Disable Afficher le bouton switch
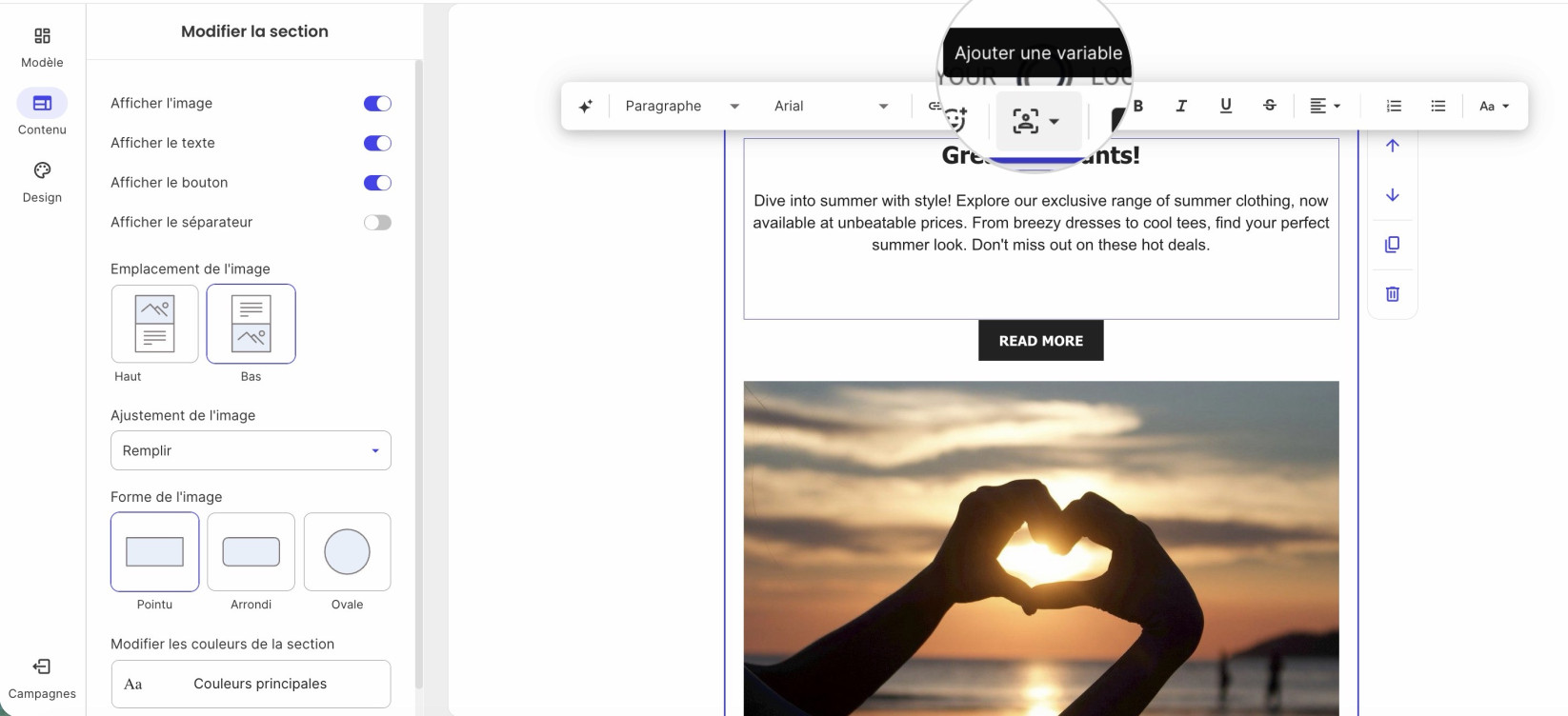This screenshot has height=716, width=1568. point(377,183)
